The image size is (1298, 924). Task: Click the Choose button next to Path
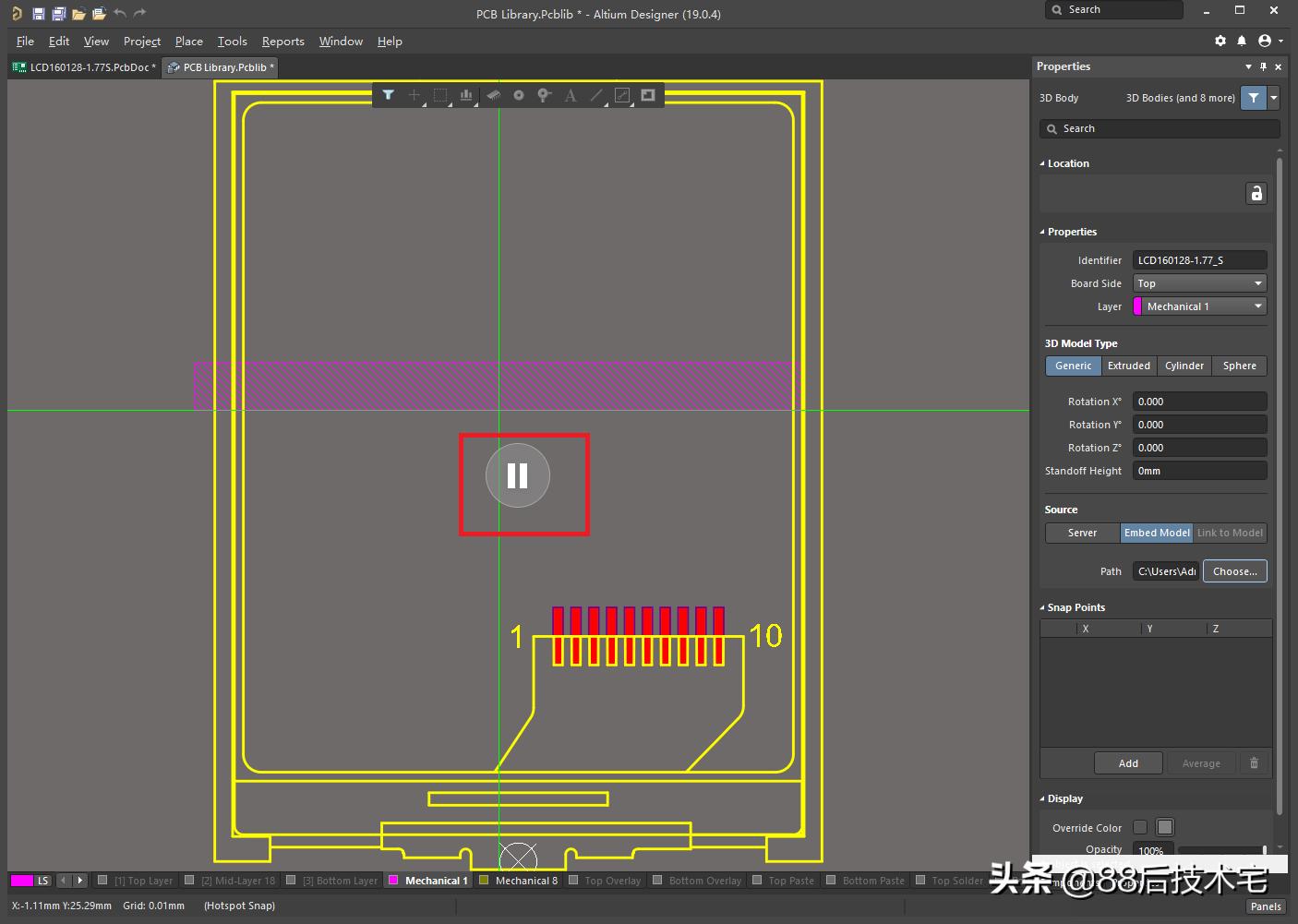pyautogui.click(x=1234, y=570)
